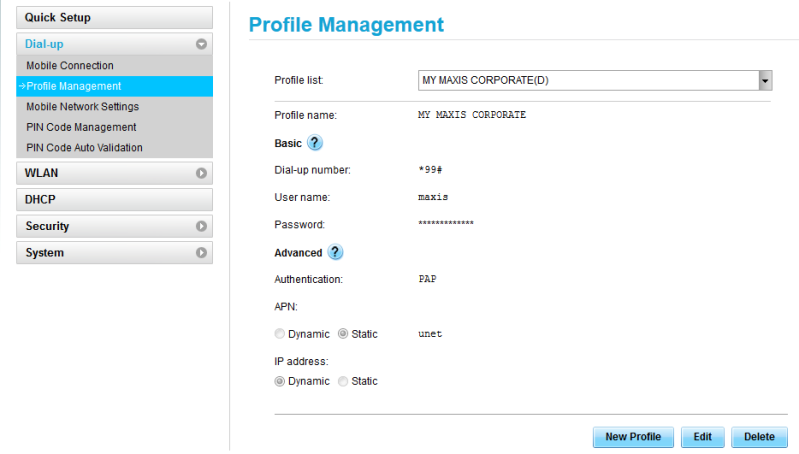Expand the WLAN section arrow icon
799x454 pixels.
click(x=201, y=173)
